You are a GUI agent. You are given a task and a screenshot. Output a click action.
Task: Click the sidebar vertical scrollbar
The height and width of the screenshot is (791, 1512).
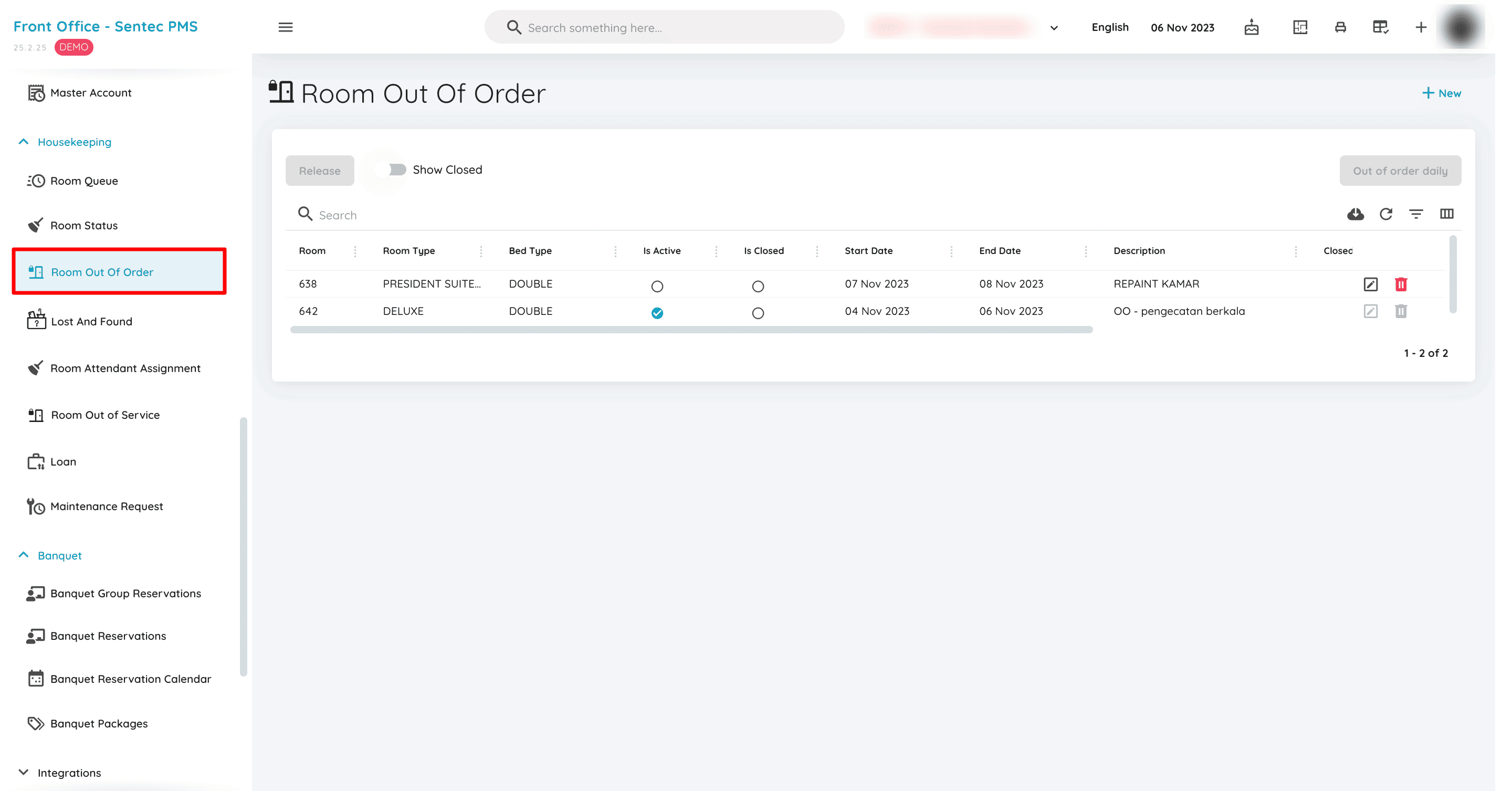(x=243, y=546)
